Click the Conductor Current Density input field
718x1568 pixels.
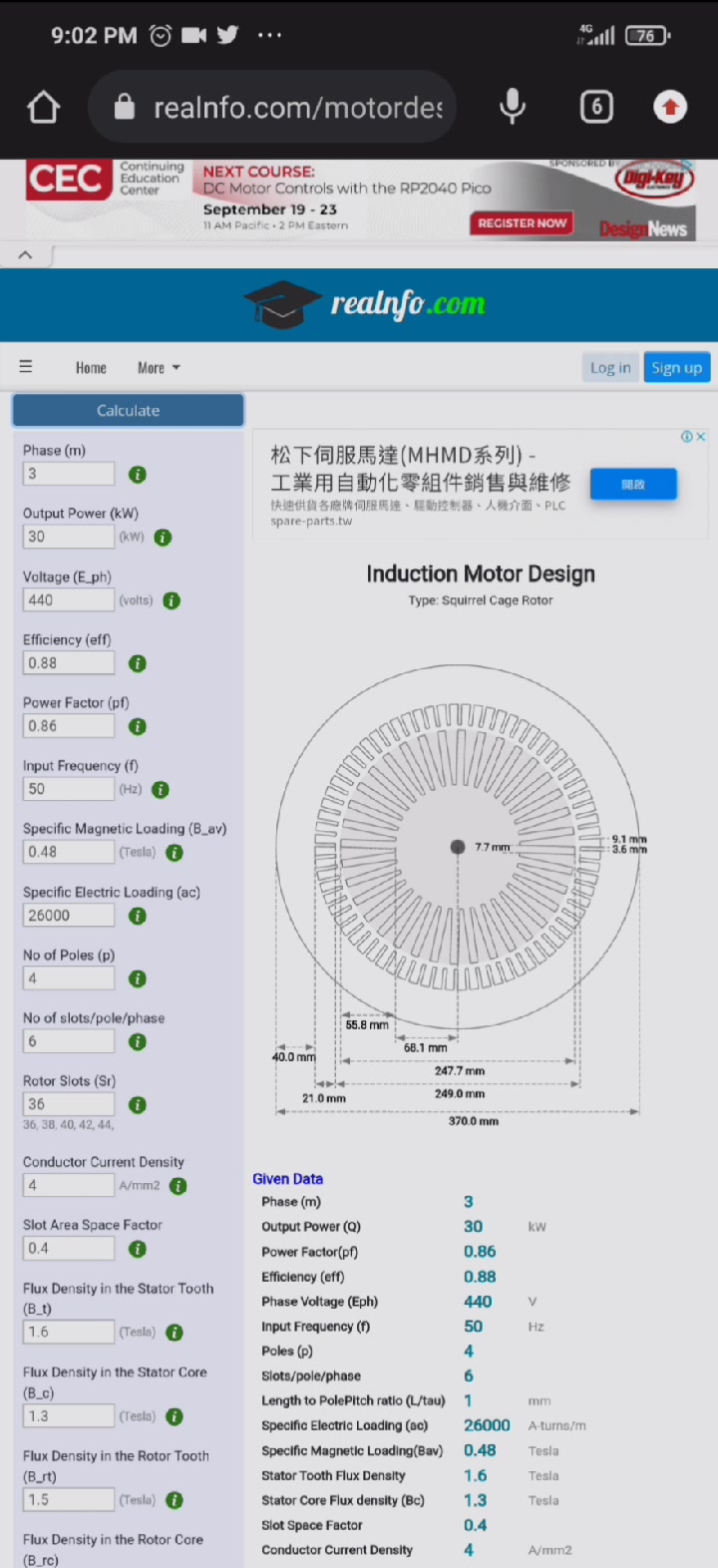coord(69,1185)
